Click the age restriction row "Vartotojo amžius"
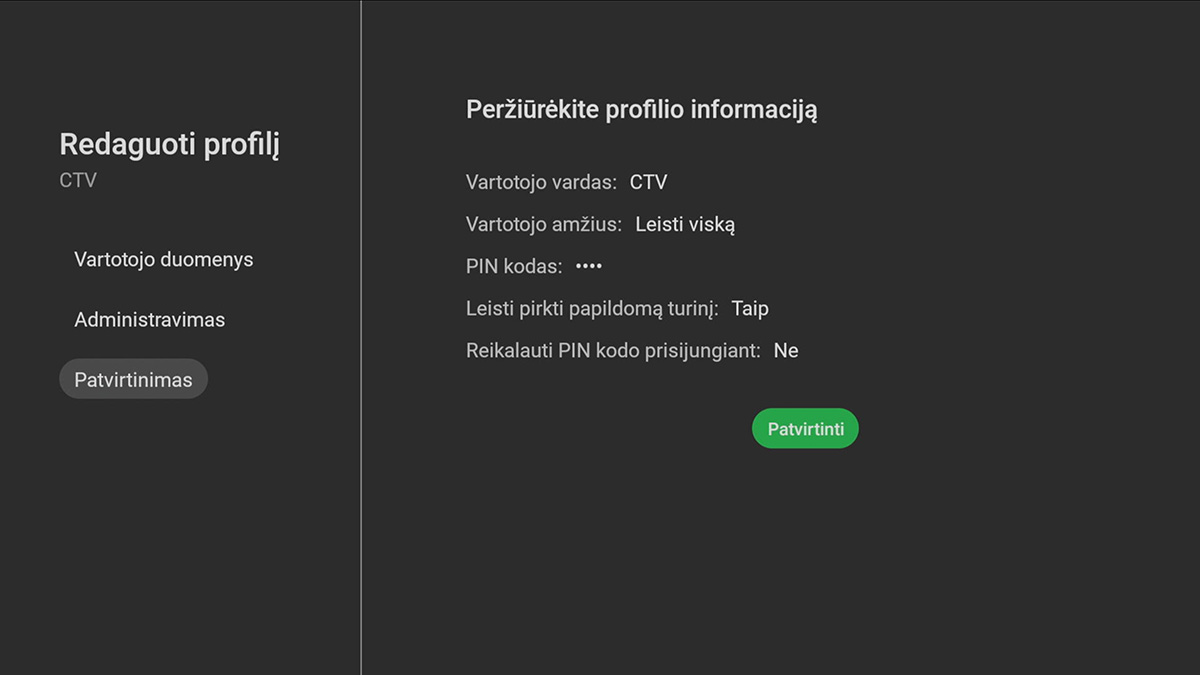 (x=600, y=224)
